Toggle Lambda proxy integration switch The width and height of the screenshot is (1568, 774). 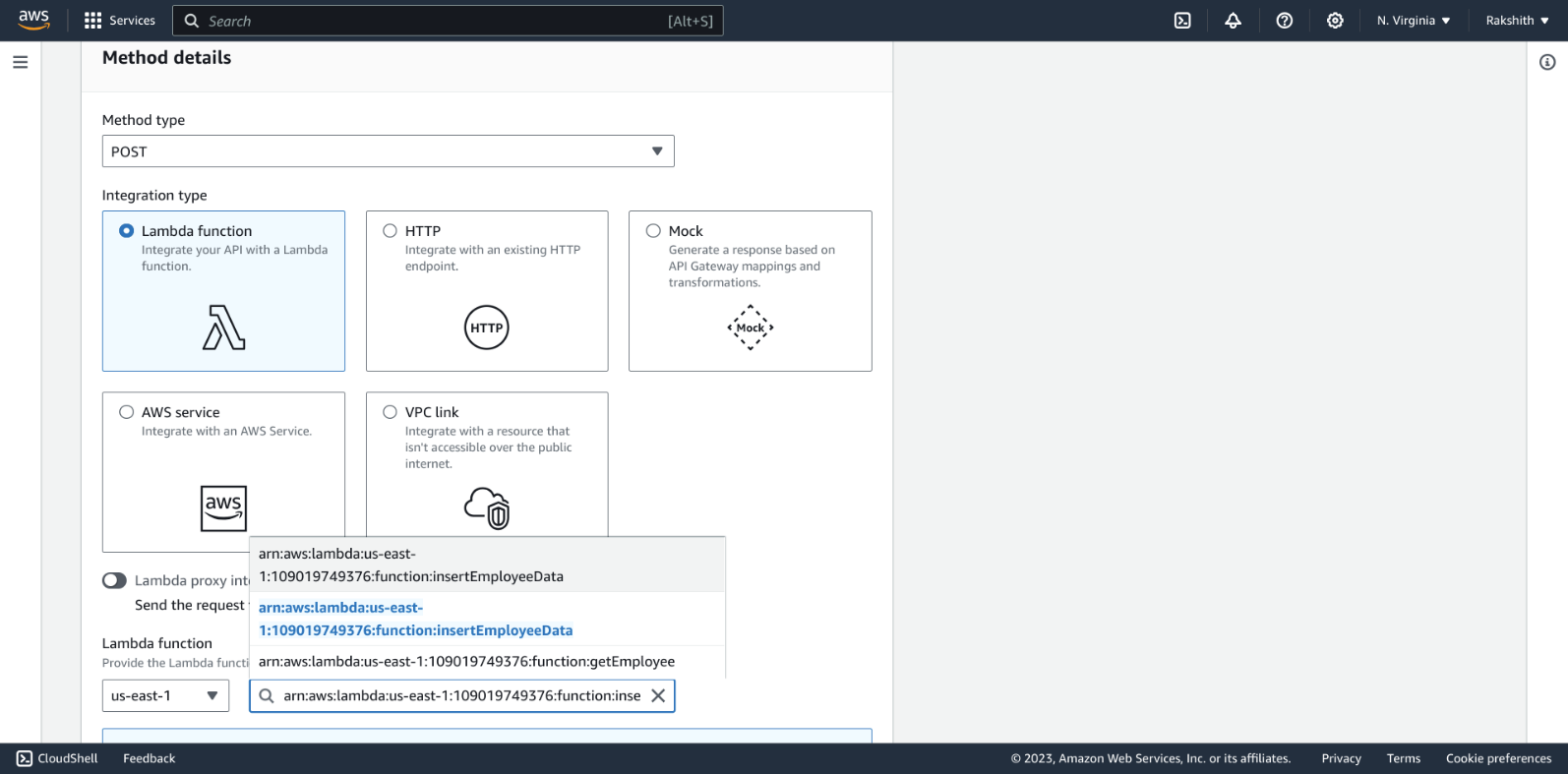pos(114,580)
